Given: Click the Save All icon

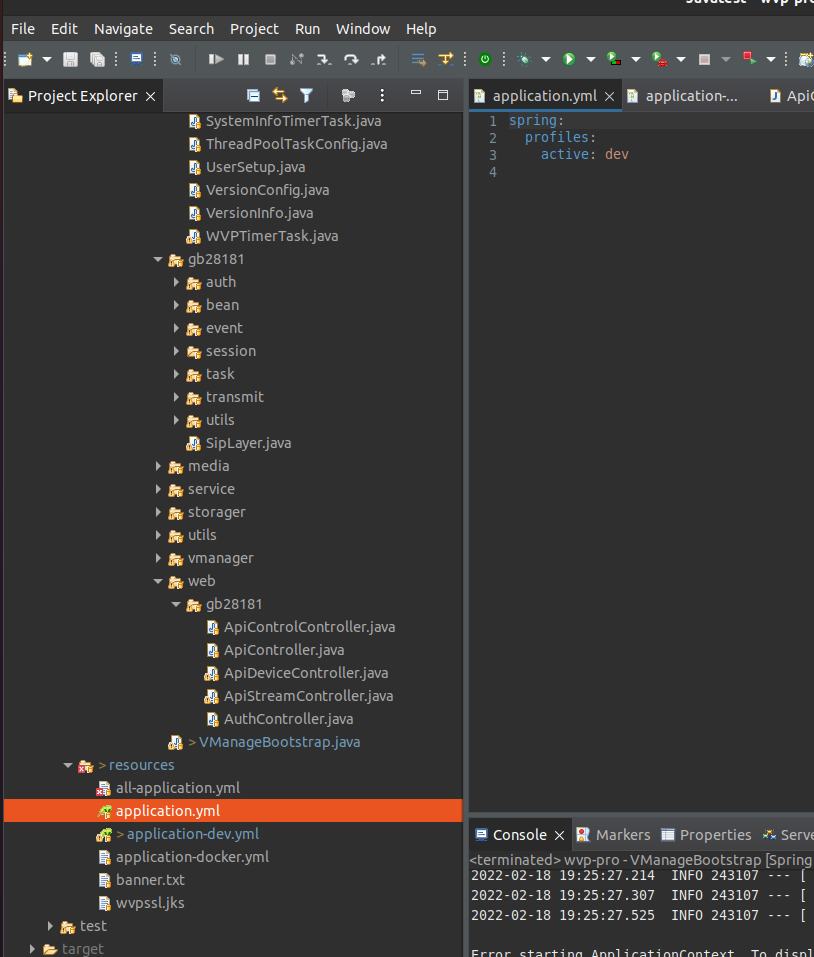Looking at the screenshot, I should click(97, 59).
